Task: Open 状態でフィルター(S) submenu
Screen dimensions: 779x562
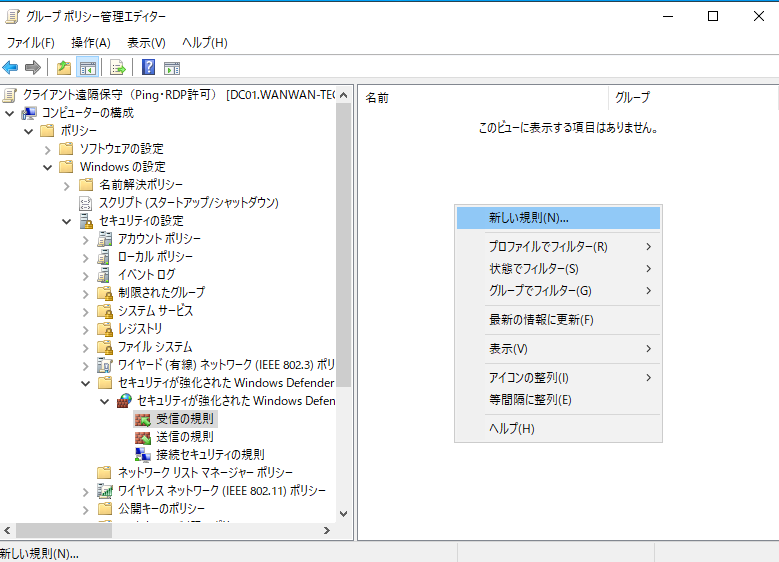Action: coord(558,269)
